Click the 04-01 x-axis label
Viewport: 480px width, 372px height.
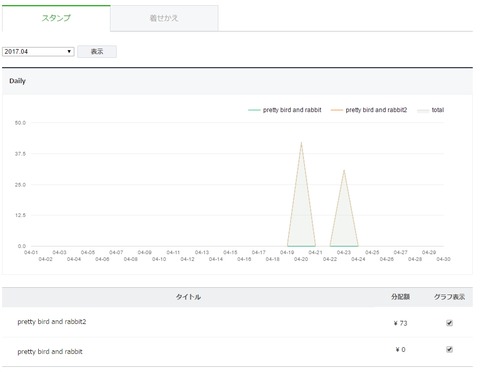[31, 252]
